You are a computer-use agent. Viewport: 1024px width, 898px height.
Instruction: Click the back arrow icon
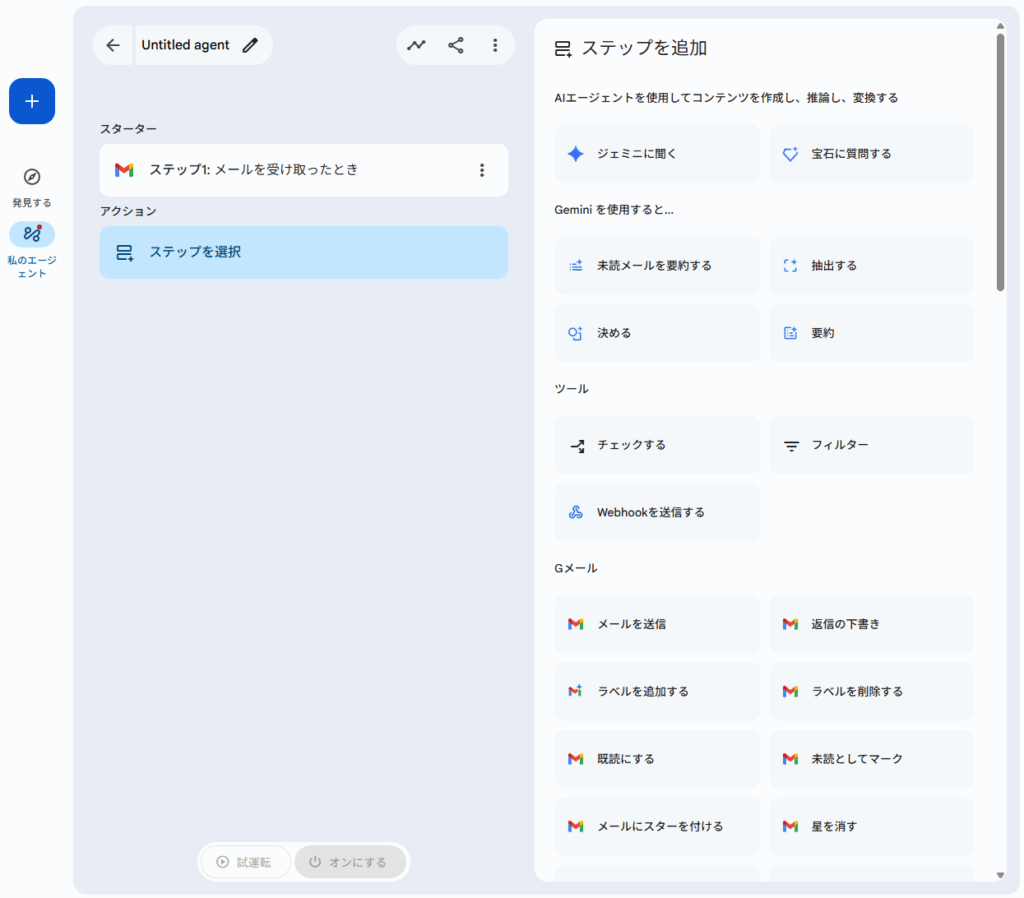[x=113, y=45]
